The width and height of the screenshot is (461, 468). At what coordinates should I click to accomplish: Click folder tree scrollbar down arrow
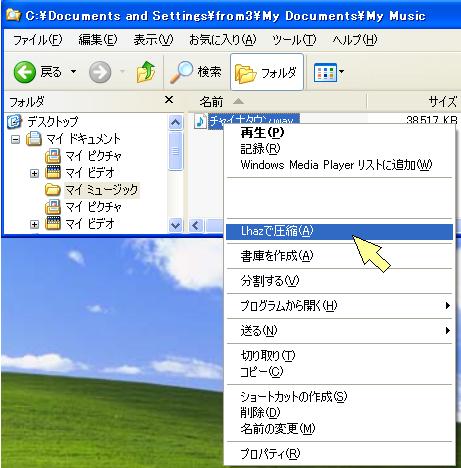[x=176, y=225]
